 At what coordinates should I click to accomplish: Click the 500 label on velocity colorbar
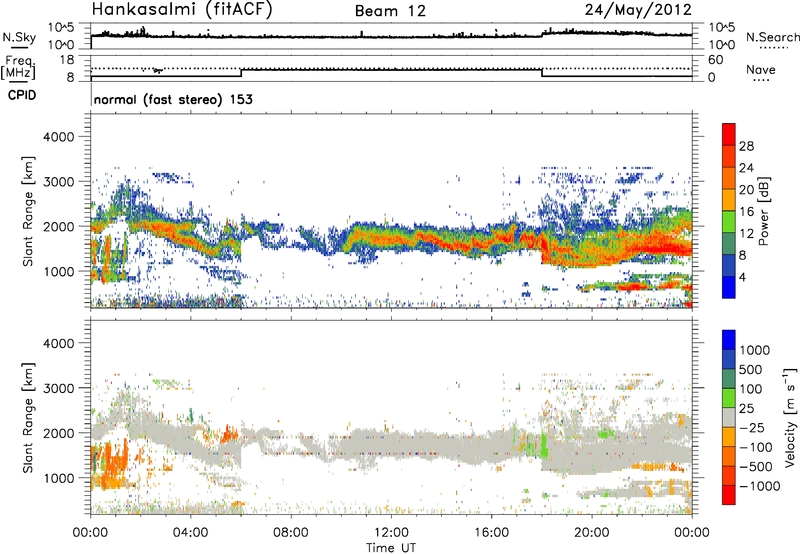751,369
